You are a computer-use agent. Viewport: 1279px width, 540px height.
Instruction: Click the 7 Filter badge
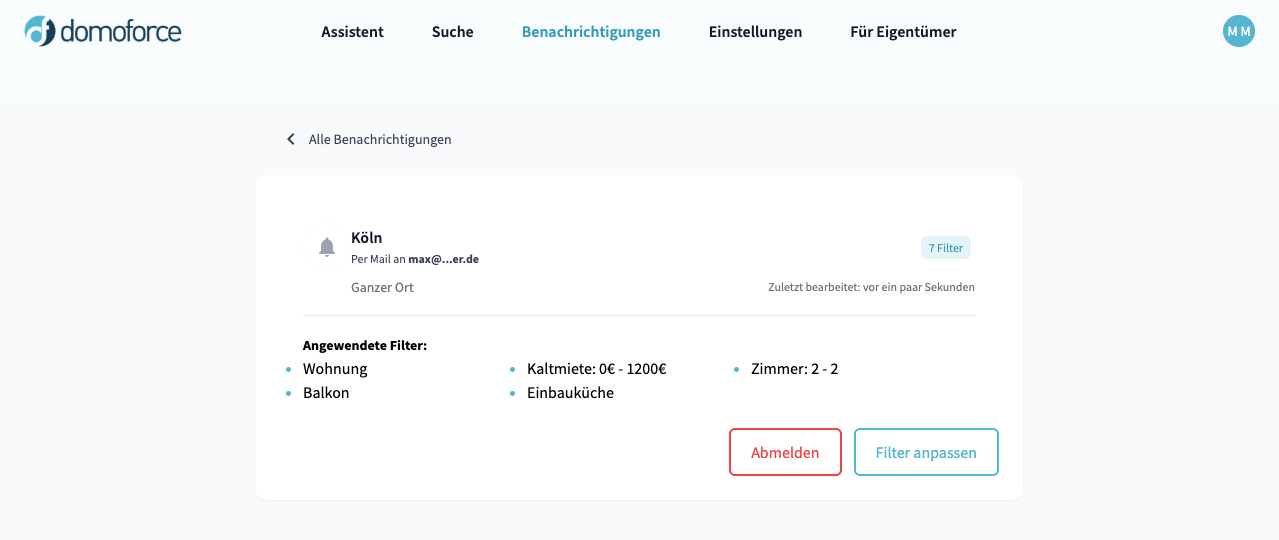pos(945,248)
